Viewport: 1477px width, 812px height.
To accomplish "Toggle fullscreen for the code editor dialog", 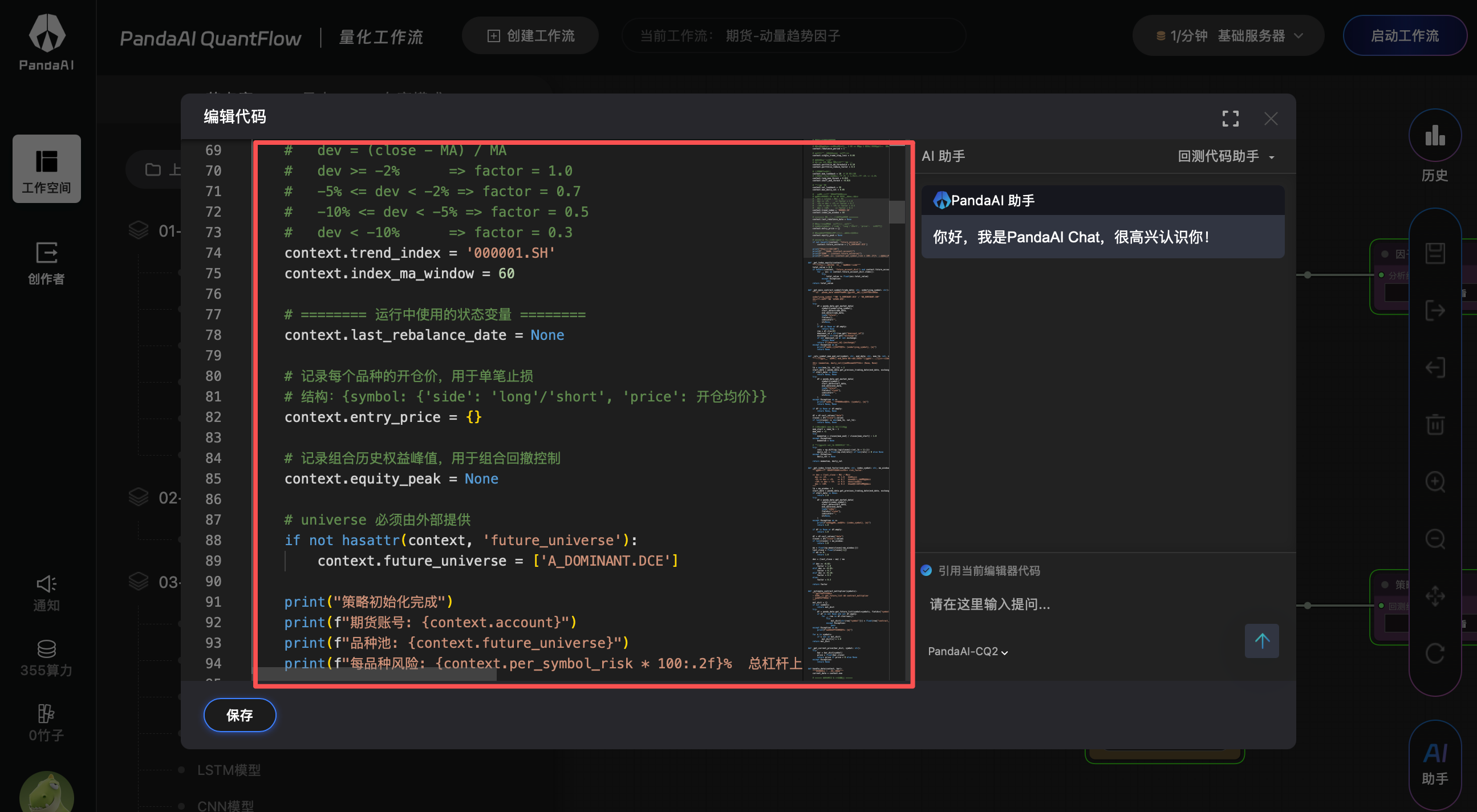I will coord(1231,119).
